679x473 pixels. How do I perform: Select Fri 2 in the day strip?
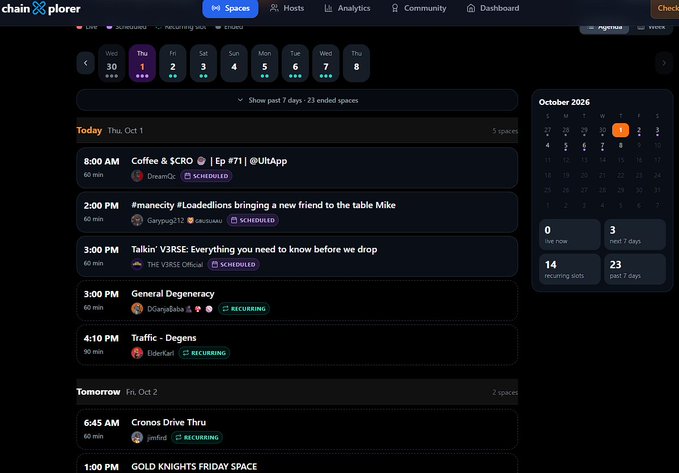[173, 63]
